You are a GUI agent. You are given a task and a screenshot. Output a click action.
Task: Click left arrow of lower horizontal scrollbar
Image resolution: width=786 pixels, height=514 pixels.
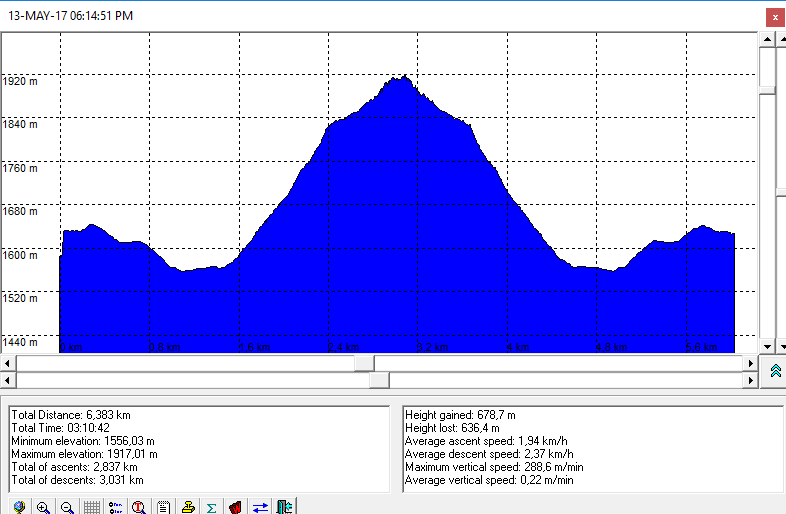click(8, 380)
